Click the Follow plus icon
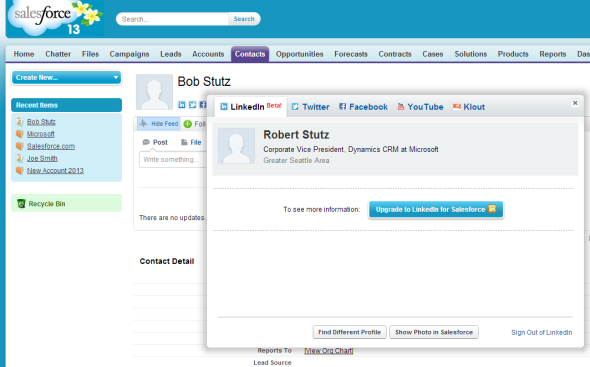This screenshot has width=590, height=367. (187, 124)
